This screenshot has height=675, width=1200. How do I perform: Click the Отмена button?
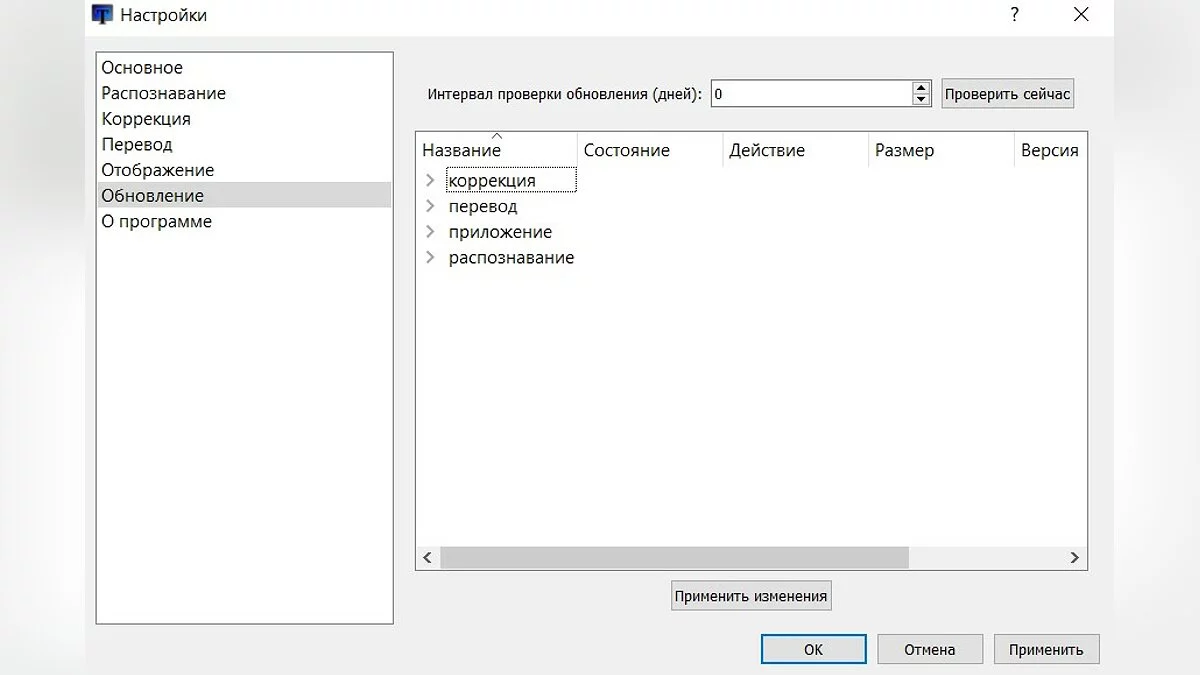(x=930, y=649)
